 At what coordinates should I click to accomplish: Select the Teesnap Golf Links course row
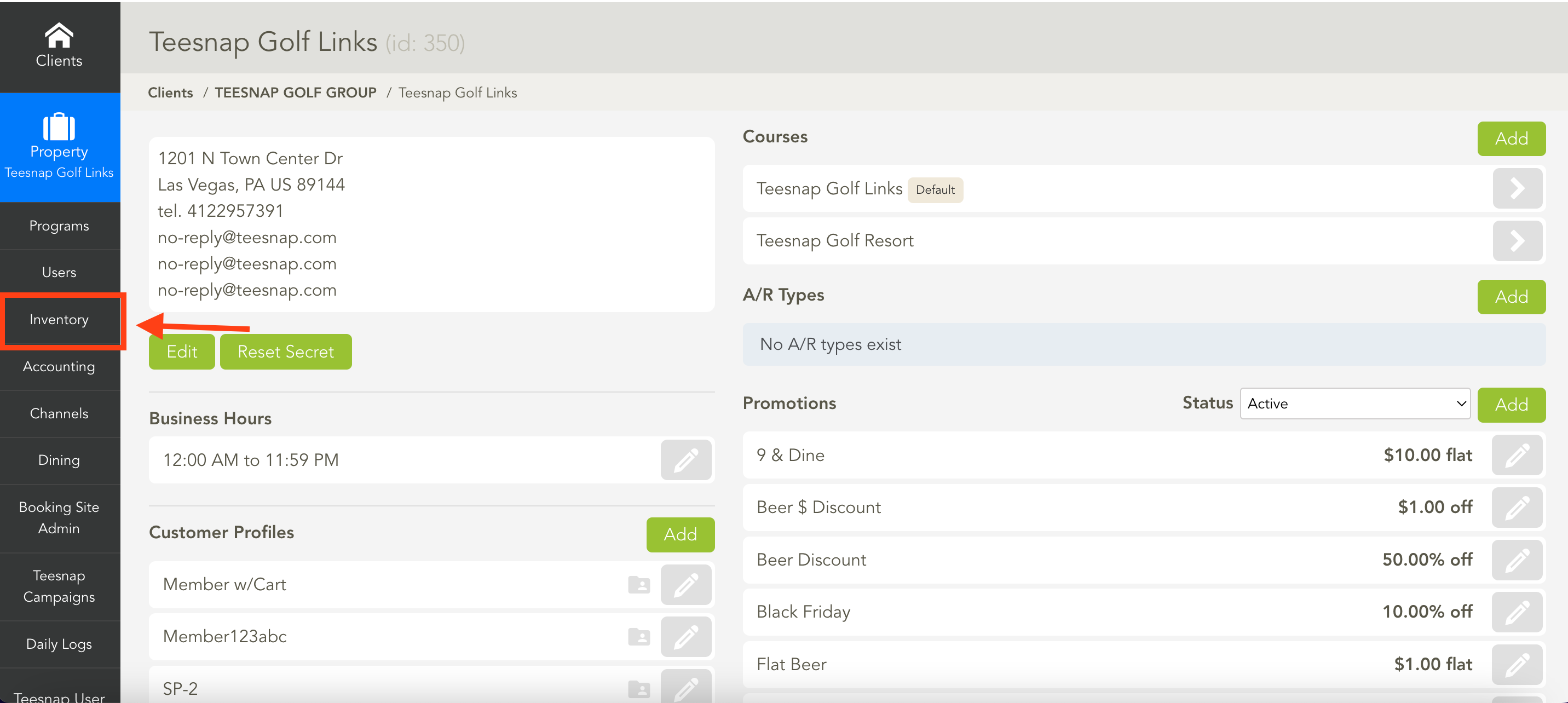1143,189
